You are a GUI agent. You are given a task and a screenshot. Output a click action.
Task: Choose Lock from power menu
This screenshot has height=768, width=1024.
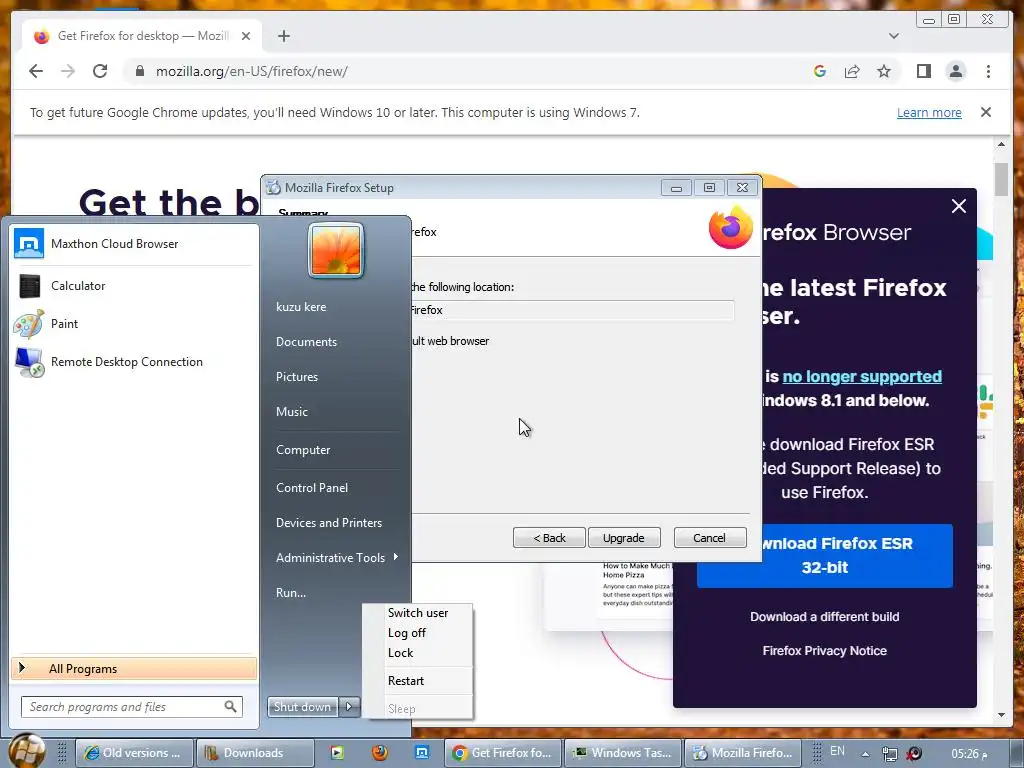400,652
